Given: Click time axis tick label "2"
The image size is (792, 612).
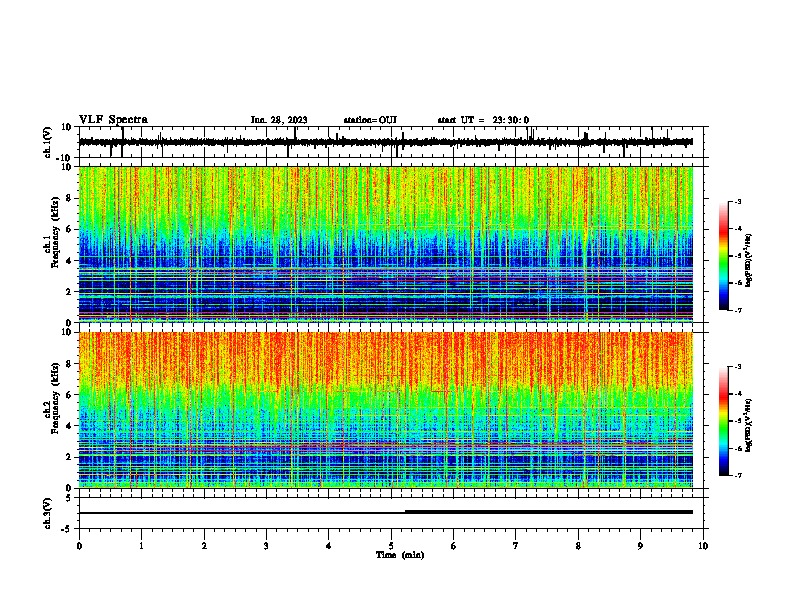Looking at the screenshot, I should pos(204,546).
